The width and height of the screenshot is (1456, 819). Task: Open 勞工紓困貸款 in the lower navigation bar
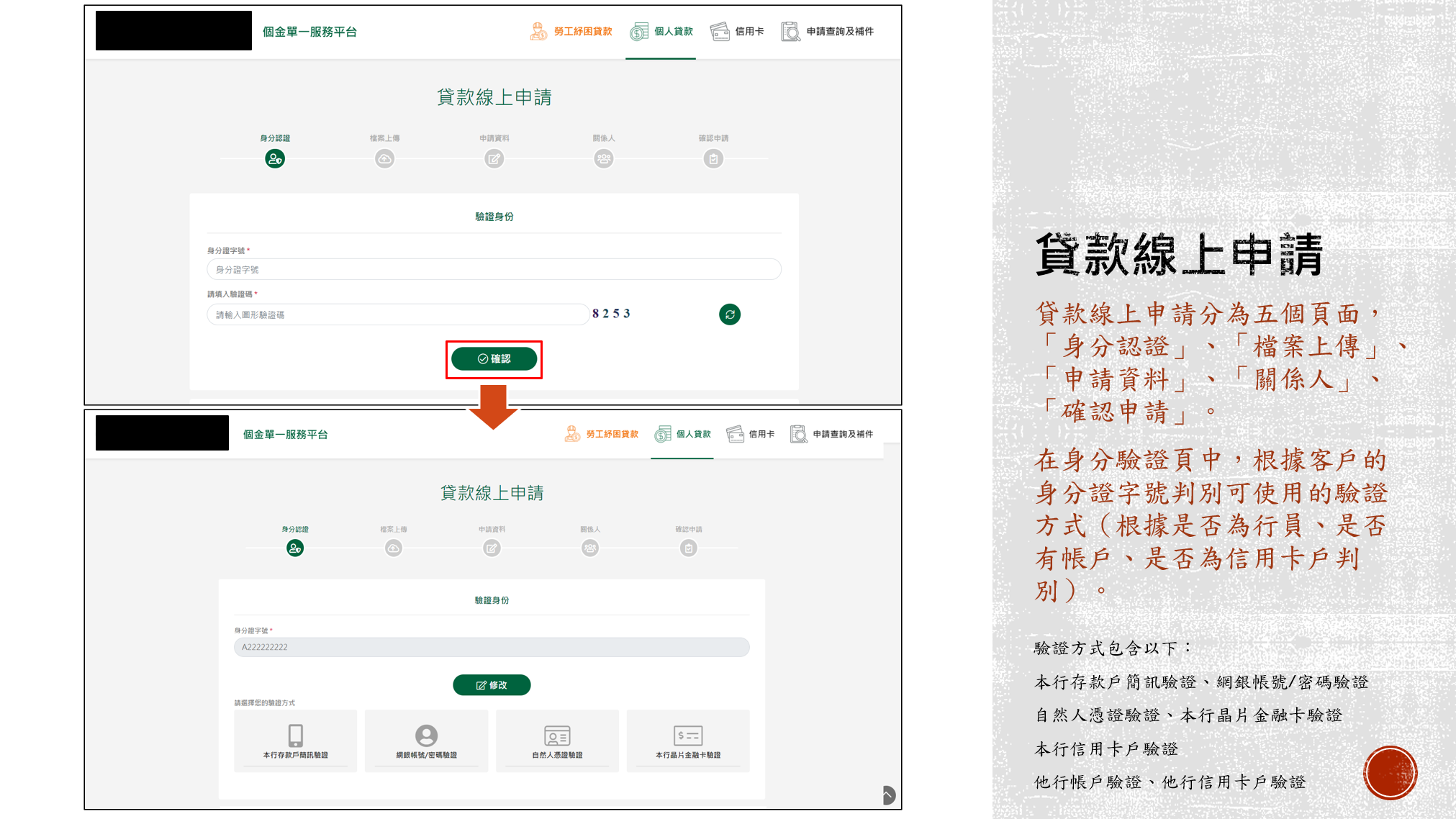(x=602, y=434)
